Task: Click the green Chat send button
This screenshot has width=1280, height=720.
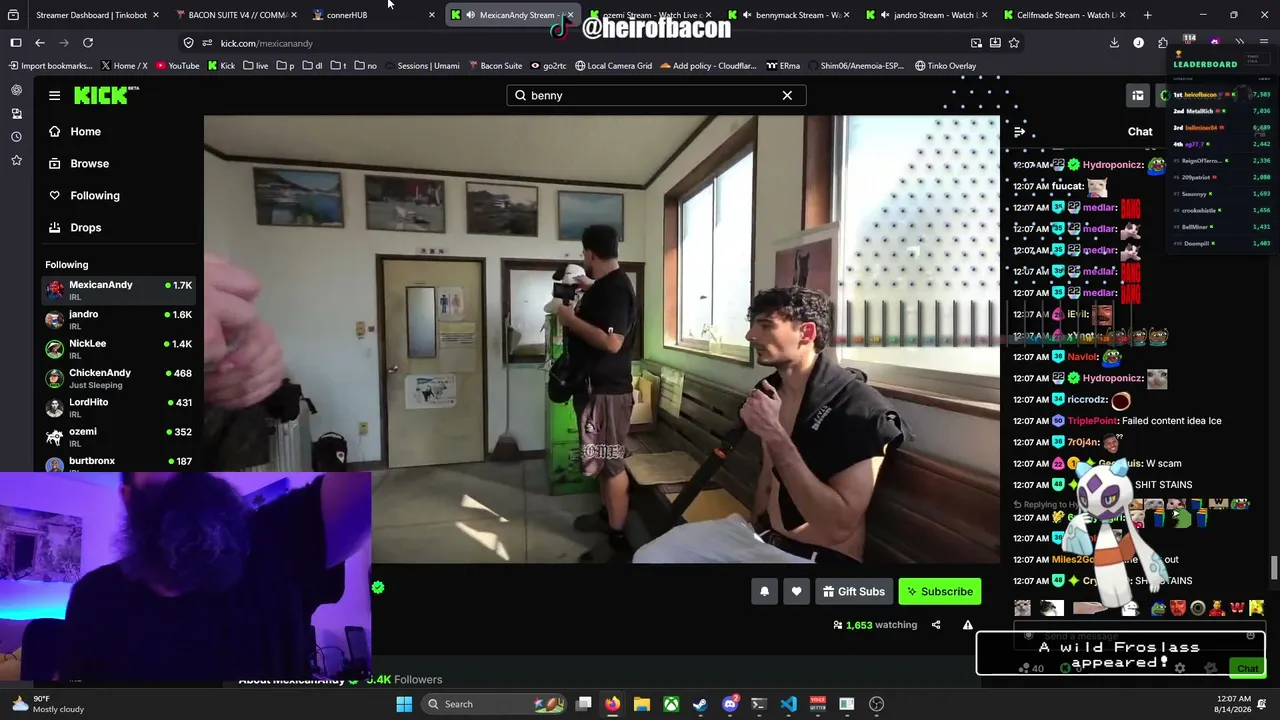Action: pos(1247,668)
